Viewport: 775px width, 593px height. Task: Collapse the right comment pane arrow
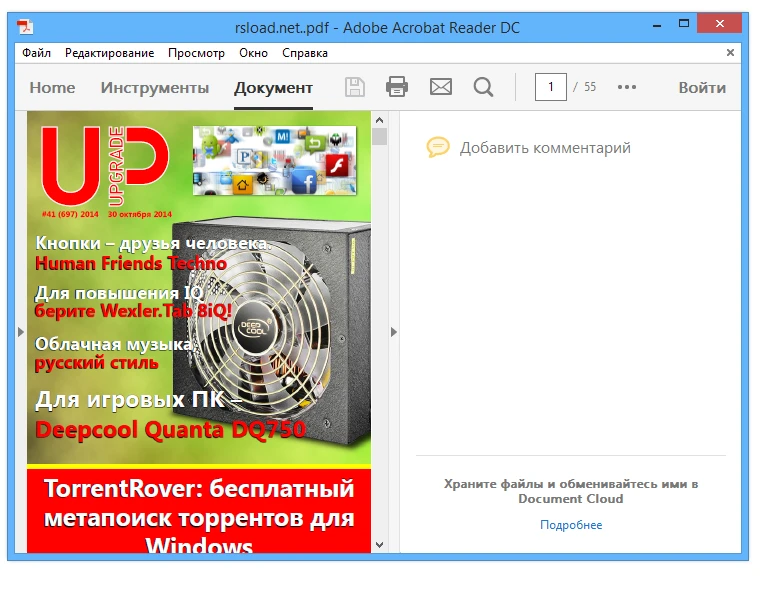[393, 332]
